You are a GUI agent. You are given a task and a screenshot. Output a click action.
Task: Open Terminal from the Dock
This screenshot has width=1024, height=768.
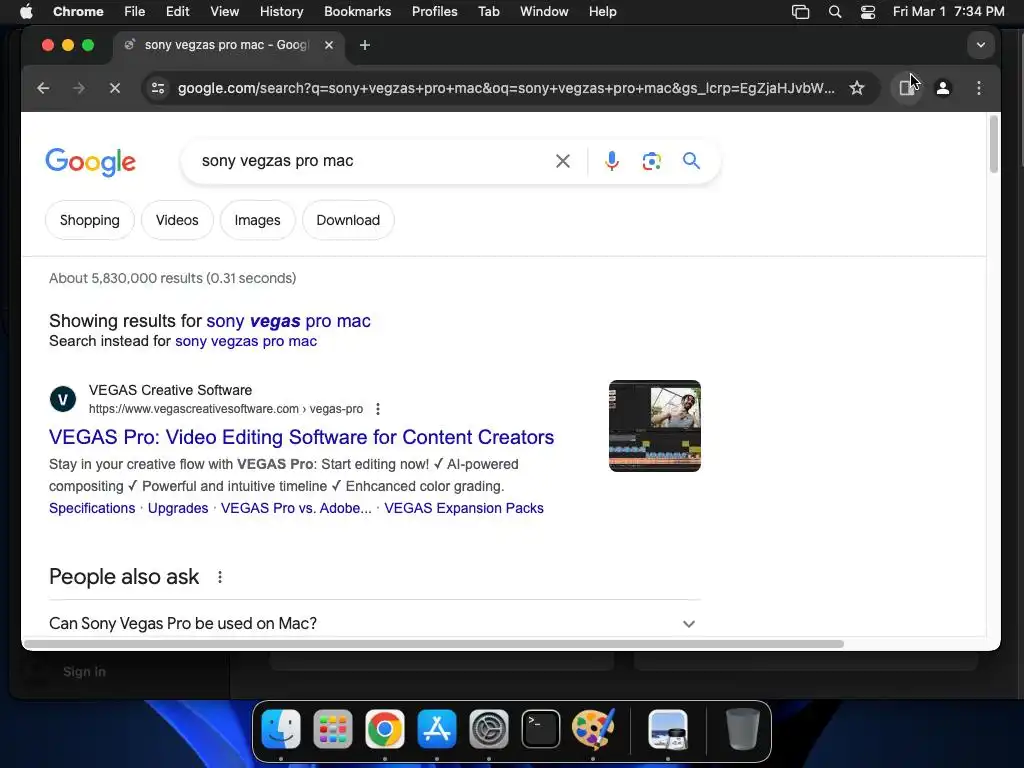pos(541,729)
